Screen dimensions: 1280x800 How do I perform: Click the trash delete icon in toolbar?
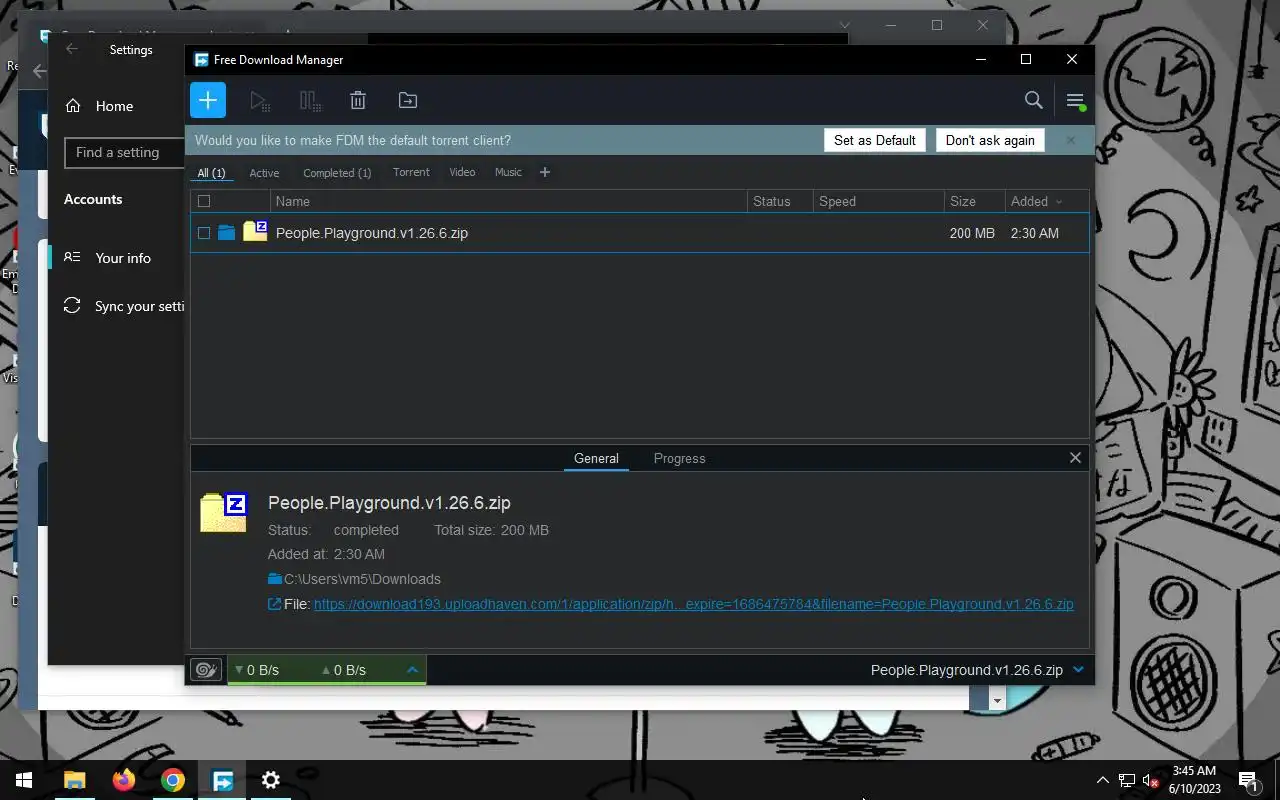point(358,100)
